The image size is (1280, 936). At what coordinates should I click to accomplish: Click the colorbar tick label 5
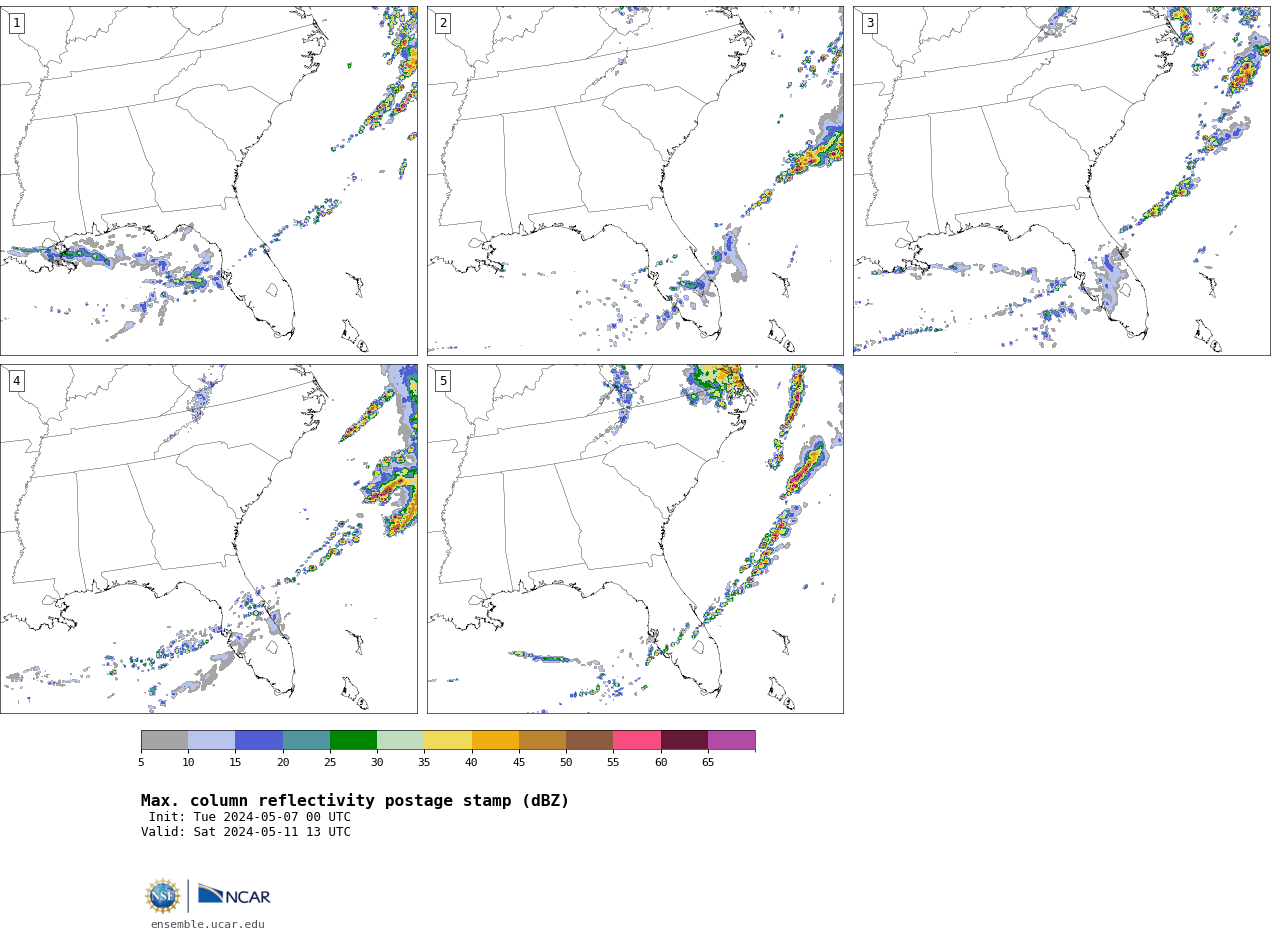coord(141,763)
